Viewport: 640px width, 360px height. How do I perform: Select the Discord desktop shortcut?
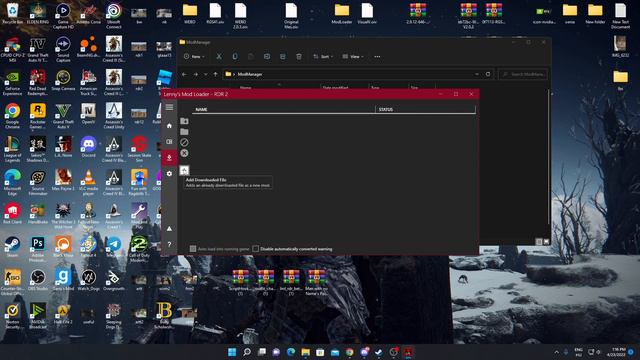(88, 147)
